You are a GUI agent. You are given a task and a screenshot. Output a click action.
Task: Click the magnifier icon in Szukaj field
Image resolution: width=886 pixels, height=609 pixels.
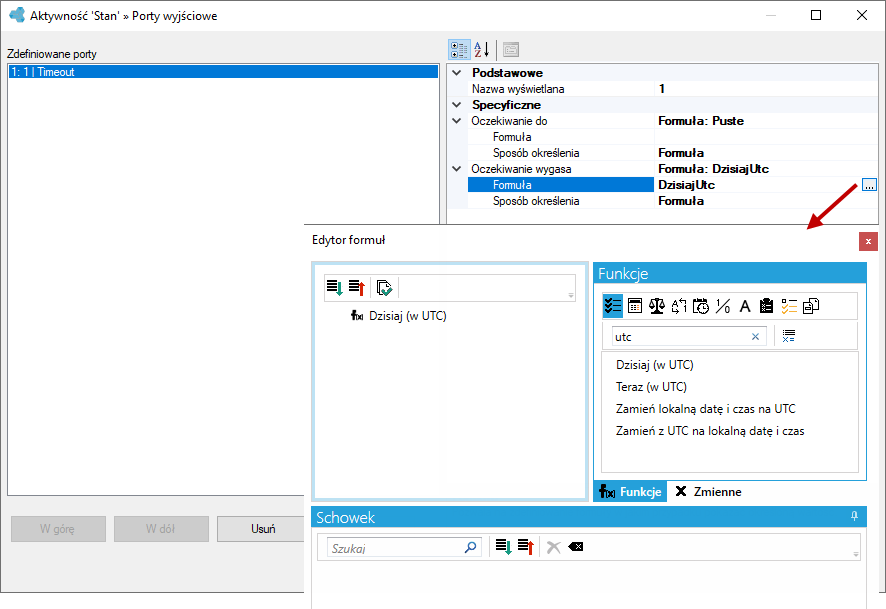470,547
